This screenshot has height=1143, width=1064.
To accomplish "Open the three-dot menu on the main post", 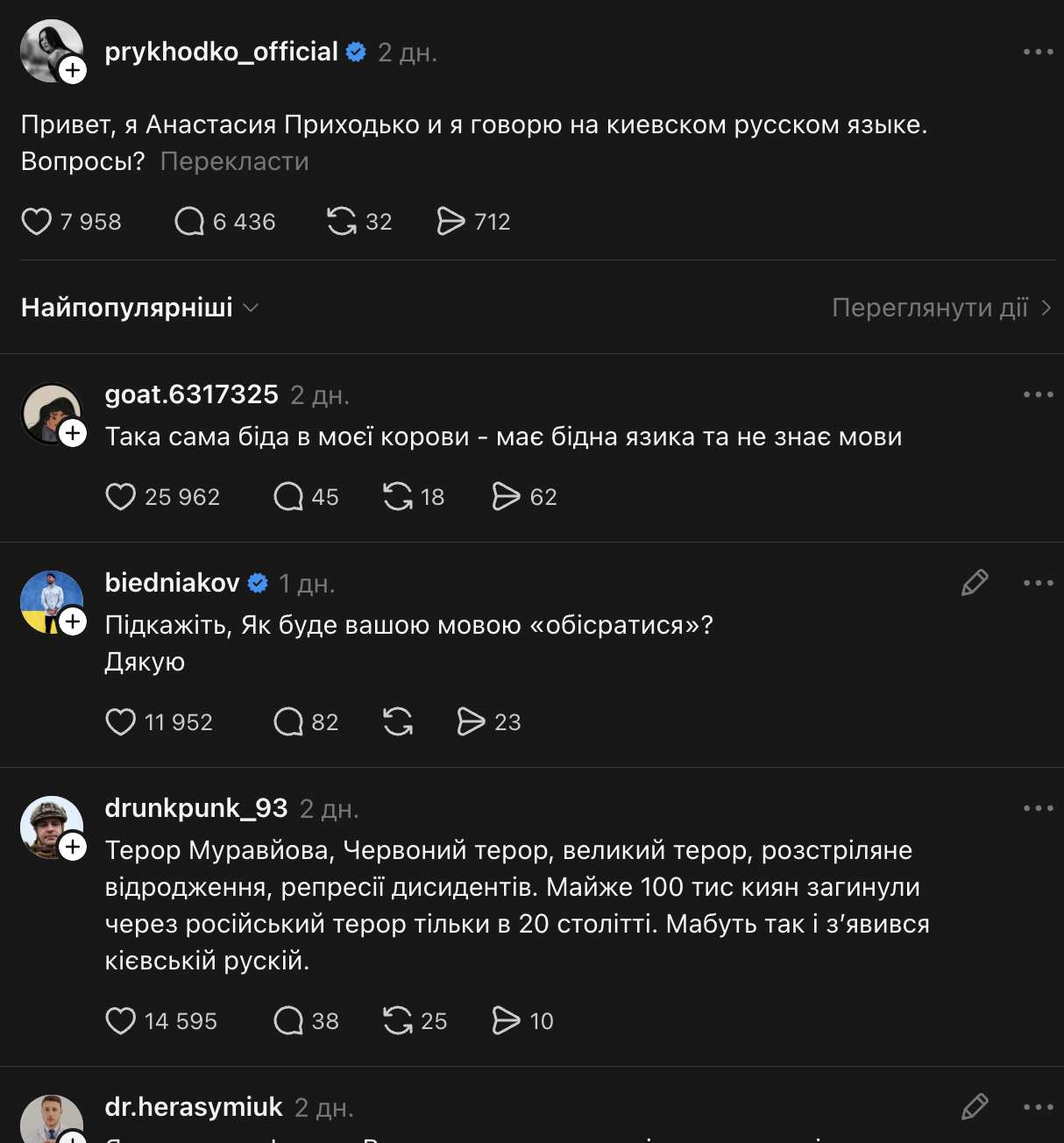I will tap(1040, 53).
